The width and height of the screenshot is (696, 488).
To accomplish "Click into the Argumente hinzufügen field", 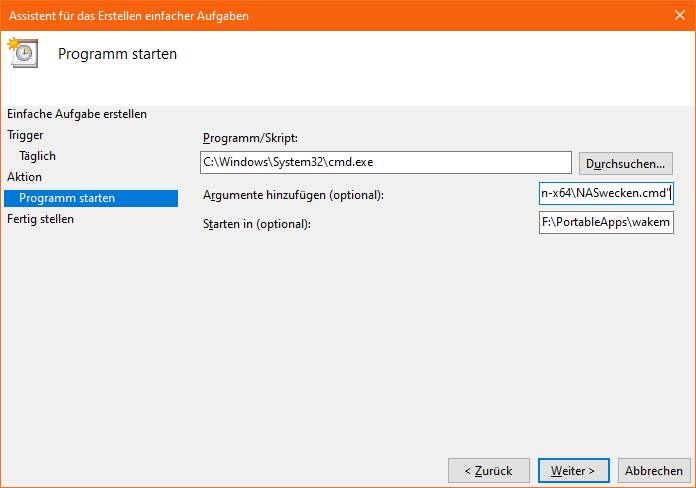I will [606, 193].
